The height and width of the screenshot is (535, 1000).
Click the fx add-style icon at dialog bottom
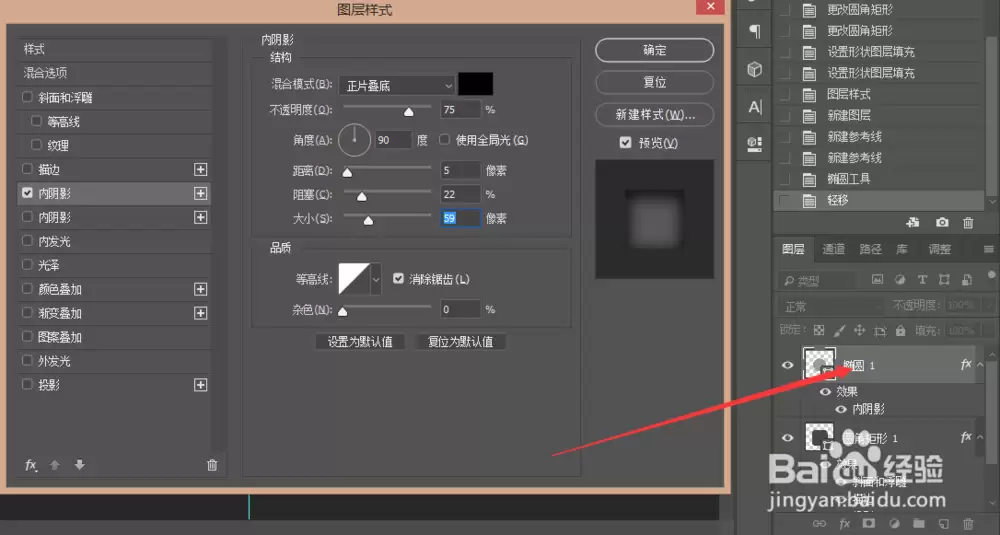(x=31, y=465)
